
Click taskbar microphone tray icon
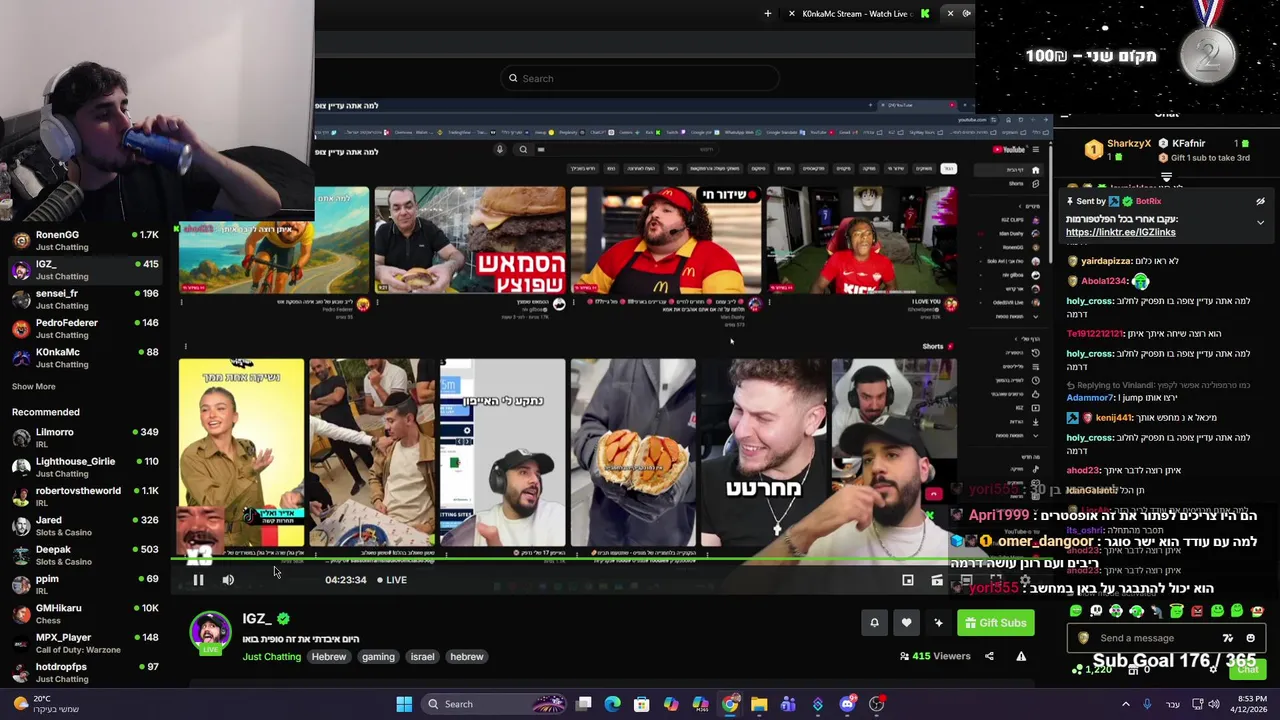coord(1147,704)
